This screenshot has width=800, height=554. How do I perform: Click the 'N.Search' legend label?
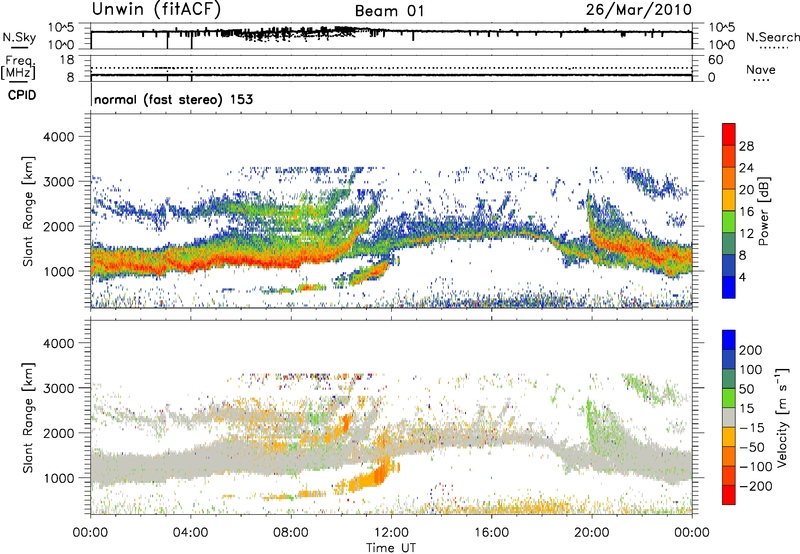click(x=772, y=37)
